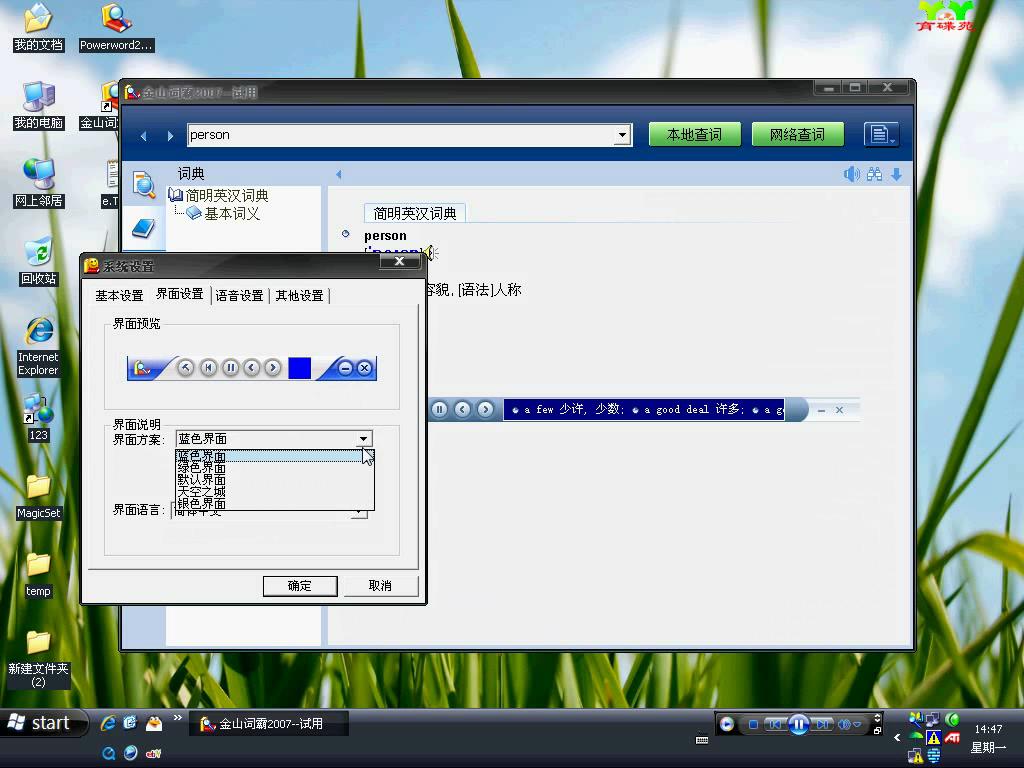Viewport: 1024px width, 768px height.
Task: Stop media player playback in taskbar
Action: tap(753, 724)
